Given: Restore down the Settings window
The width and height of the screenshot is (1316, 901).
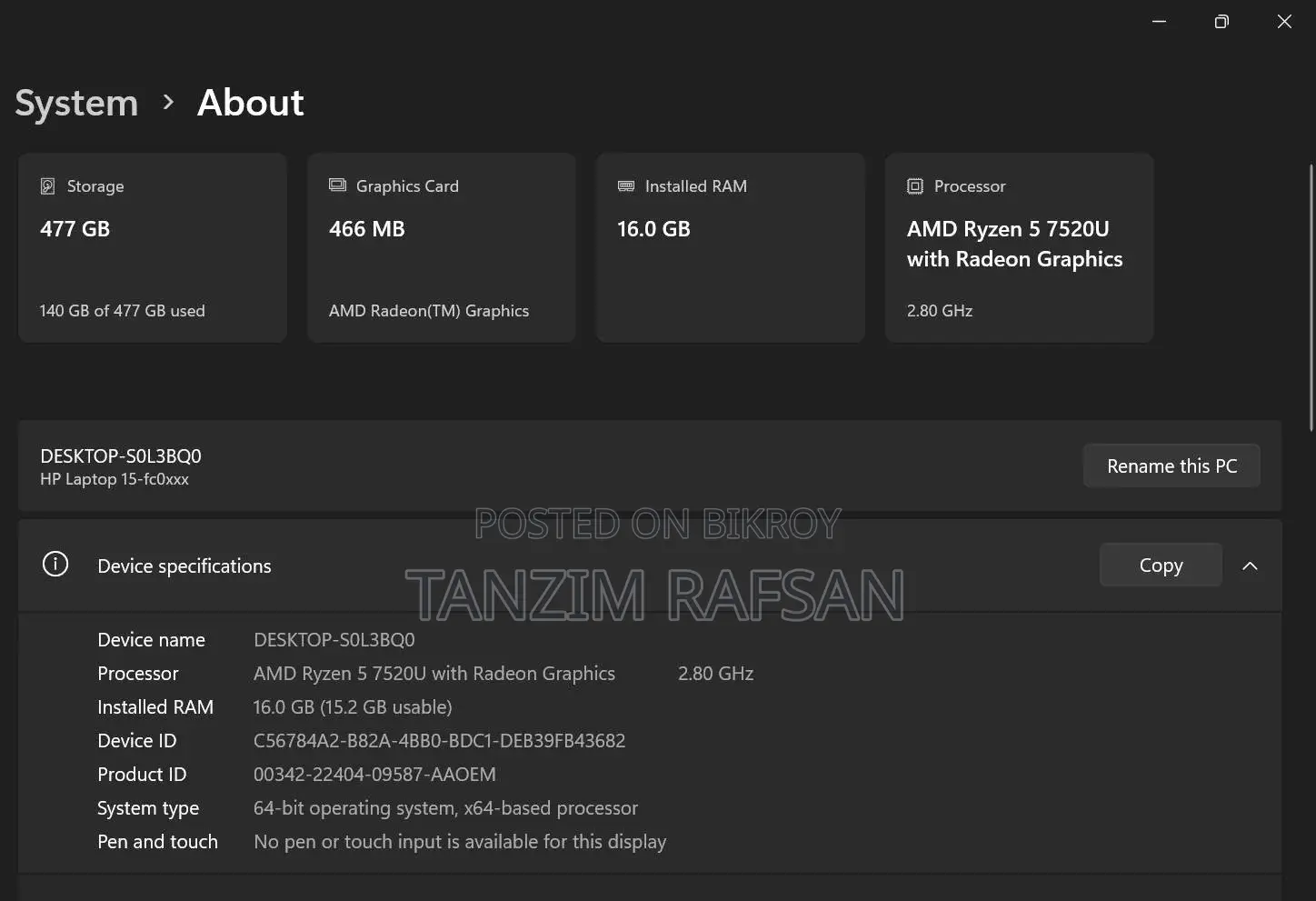Looking at the screenshot, I should click(1221, 21).
